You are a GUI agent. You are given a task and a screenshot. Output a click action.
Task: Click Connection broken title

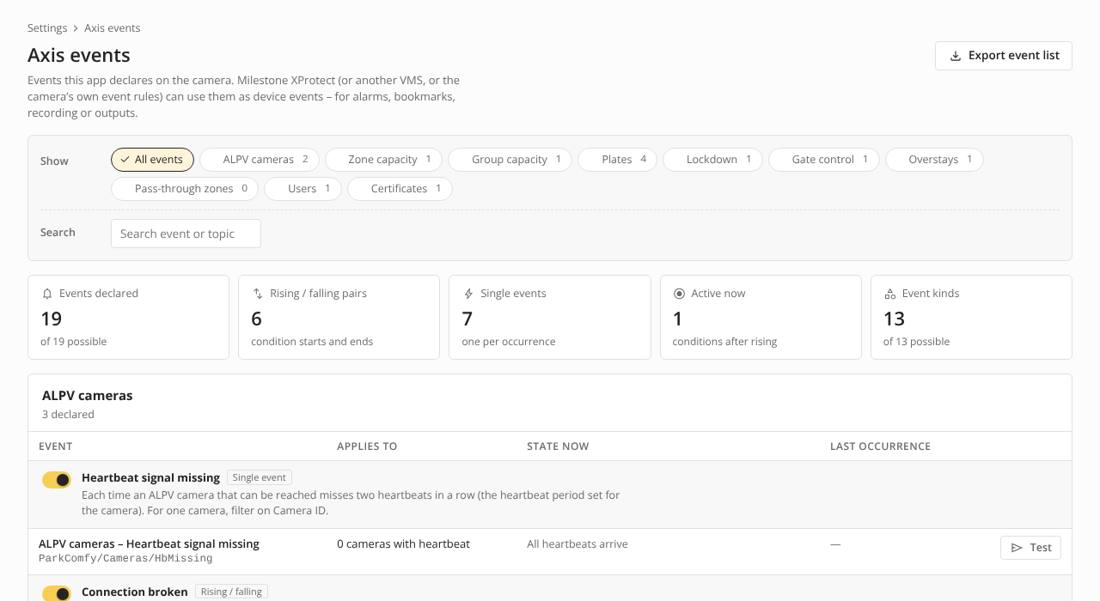click(135, 592)
